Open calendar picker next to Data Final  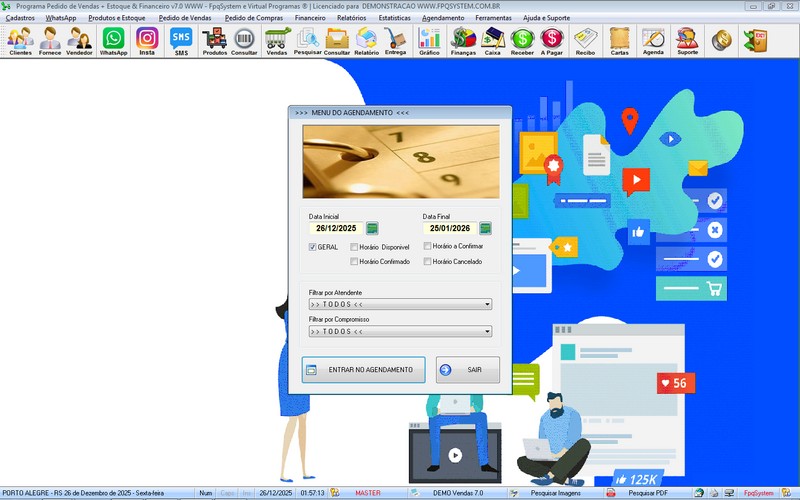pos(486,228)
